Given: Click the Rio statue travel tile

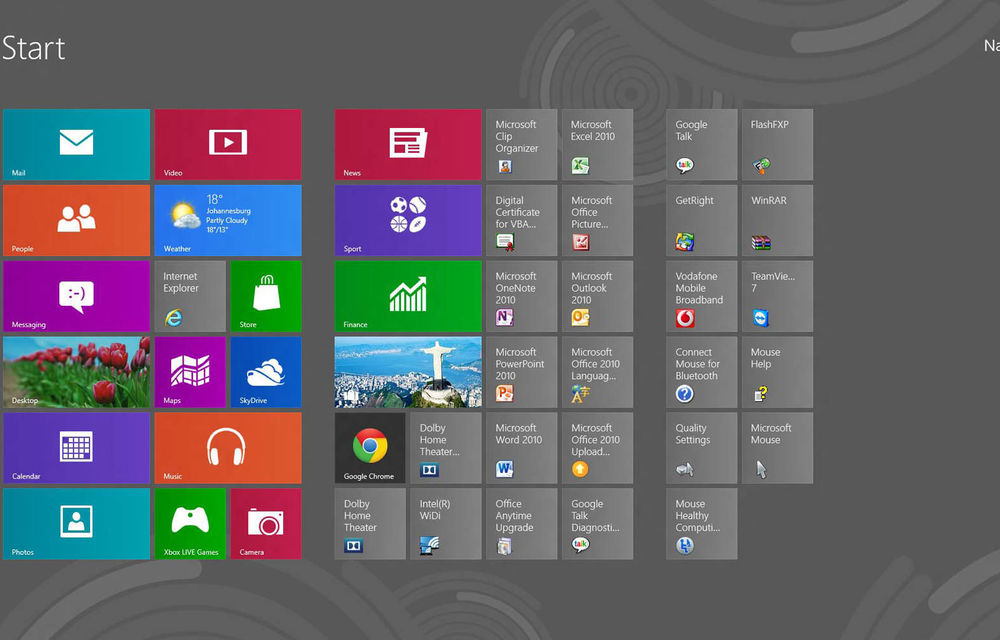Looking at the screenshot, I should click(x=408, y=372).
